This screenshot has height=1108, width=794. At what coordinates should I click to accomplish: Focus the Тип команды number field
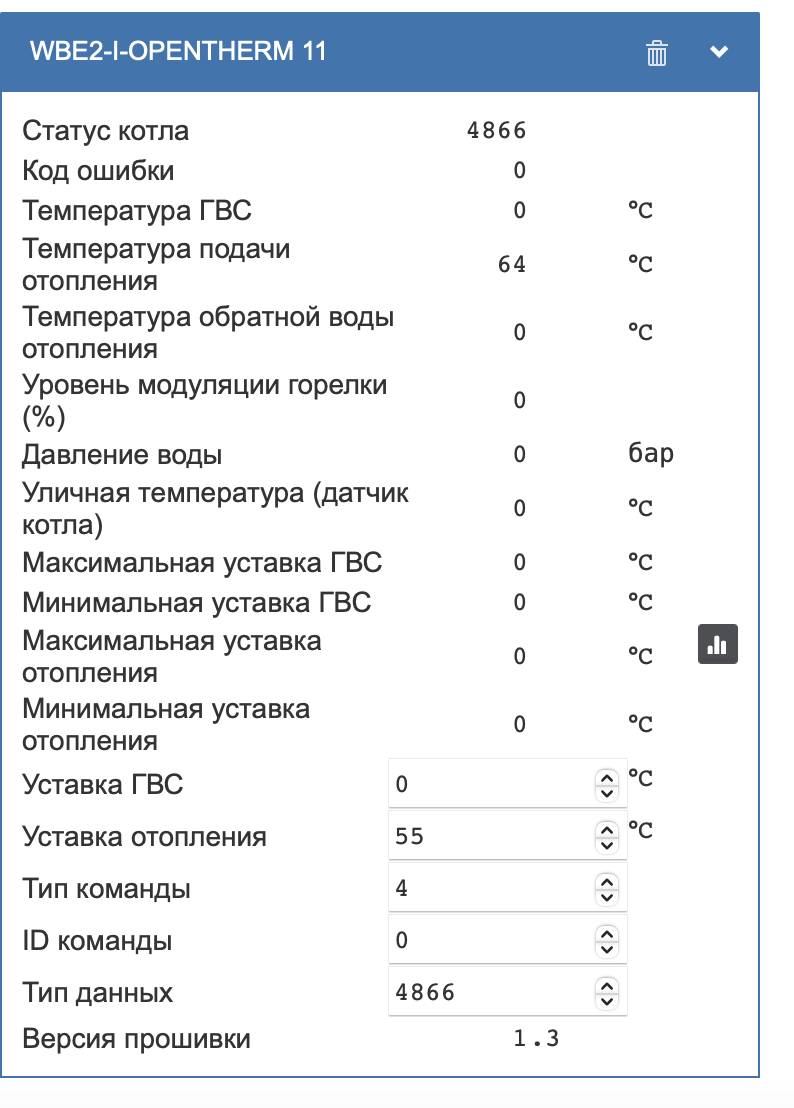(507, 888)
